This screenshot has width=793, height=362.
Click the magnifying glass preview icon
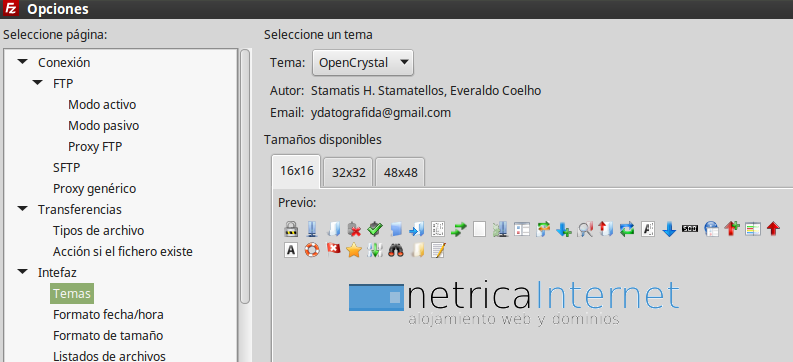click(585, 230)
